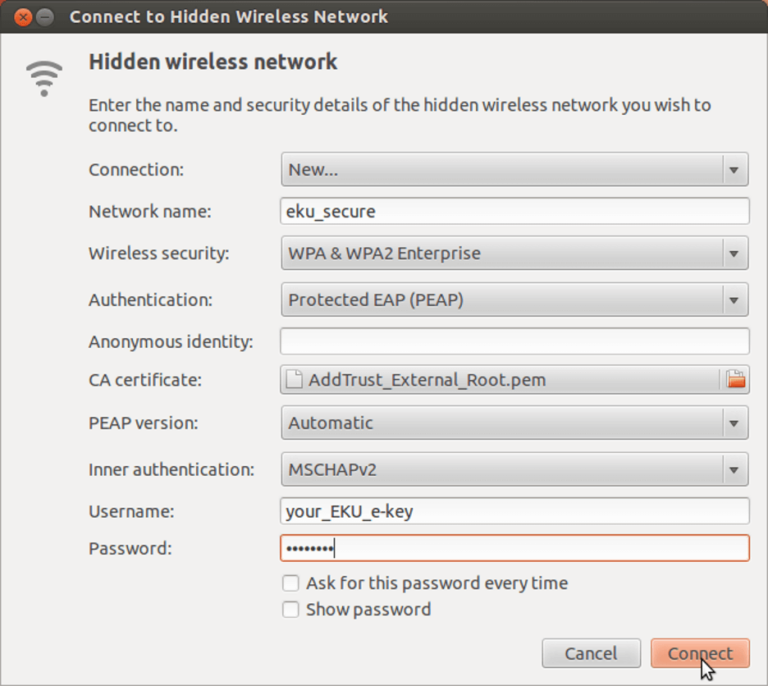Click the CA certificate file chooser
The height and width of the screenshot is (686, 768).
(x=500, y=380)
